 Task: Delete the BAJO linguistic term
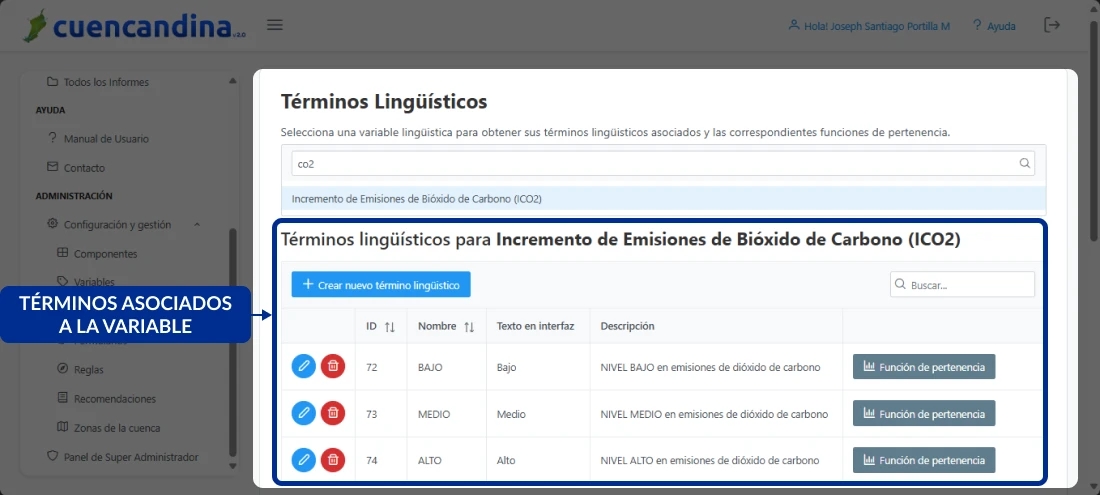(x=333, y=366)
